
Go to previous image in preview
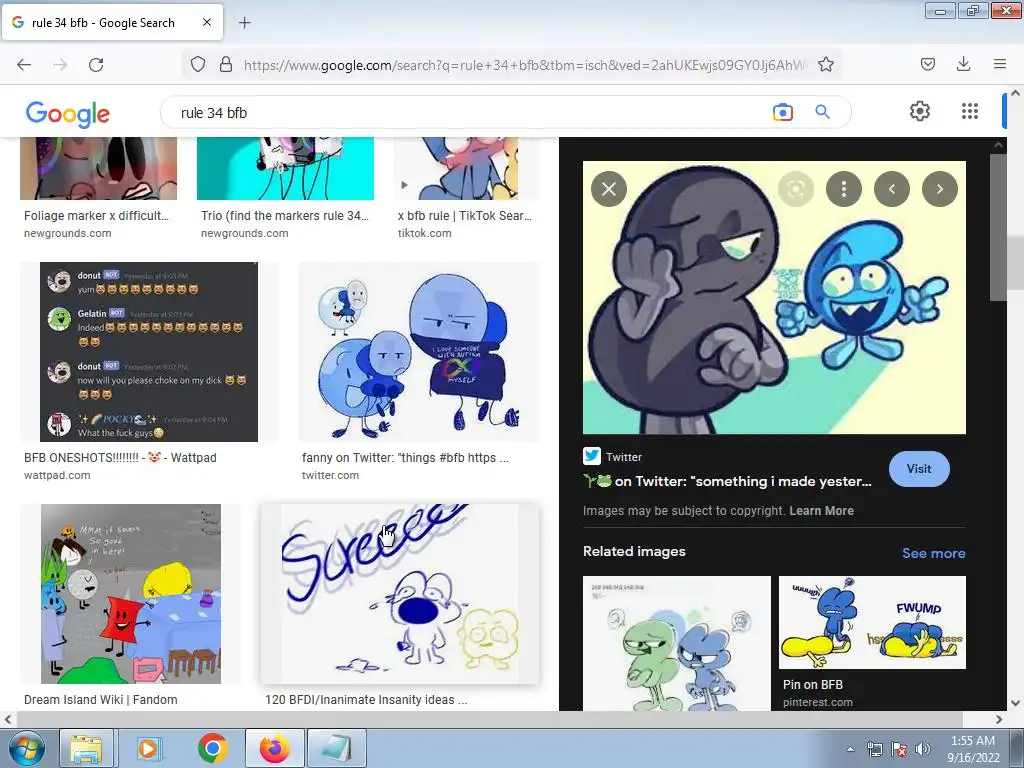click(891, 189)
